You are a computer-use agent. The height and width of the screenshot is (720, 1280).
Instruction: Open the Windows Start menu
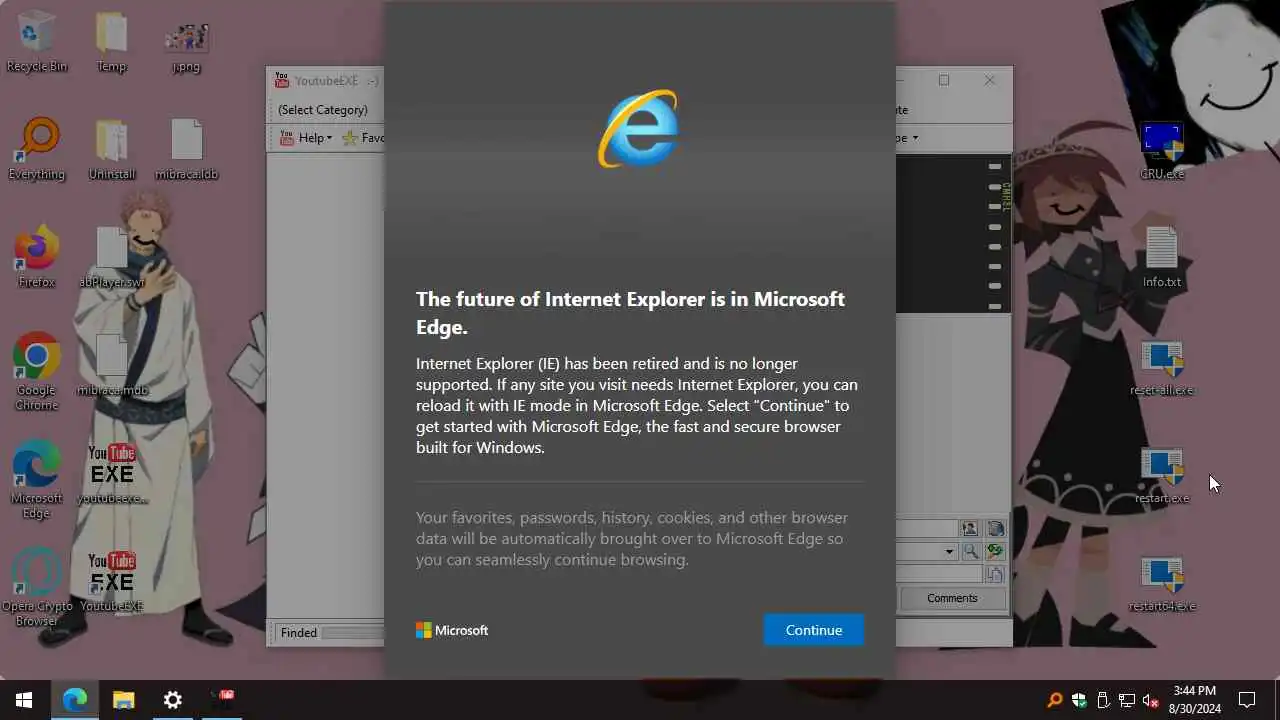click(24, 700)
